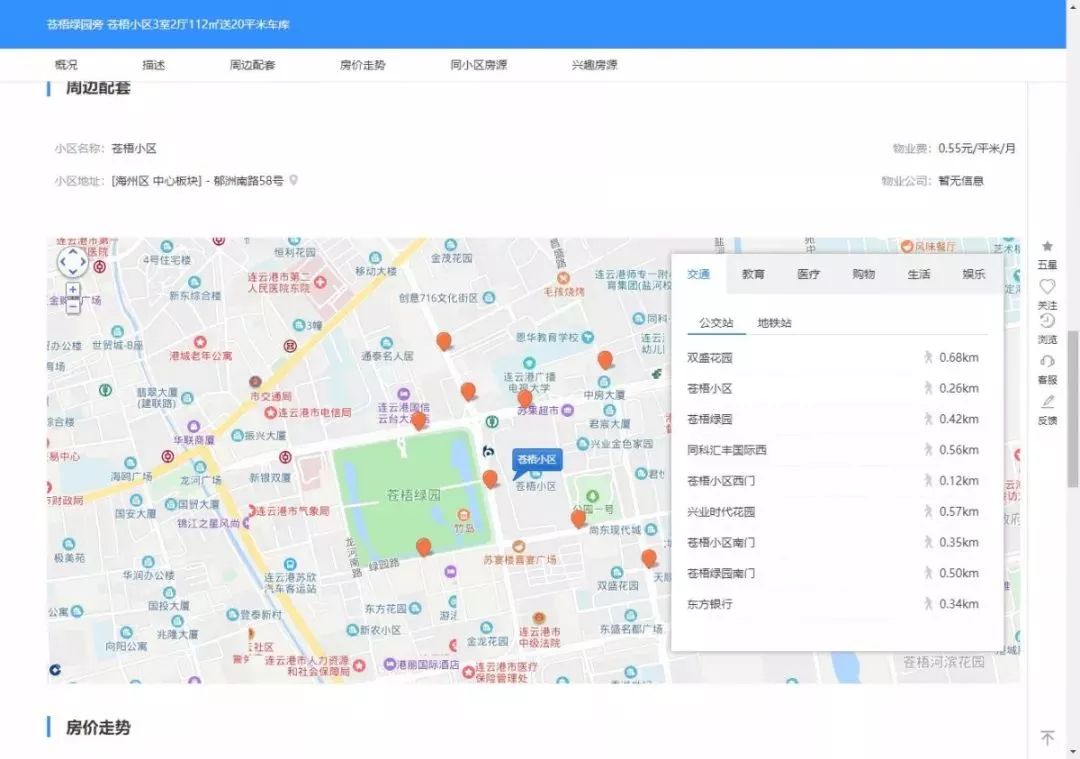This screenshot has height=759, width=1080.
Task: Switch to the 教育 tab
Action: point(753,274)
